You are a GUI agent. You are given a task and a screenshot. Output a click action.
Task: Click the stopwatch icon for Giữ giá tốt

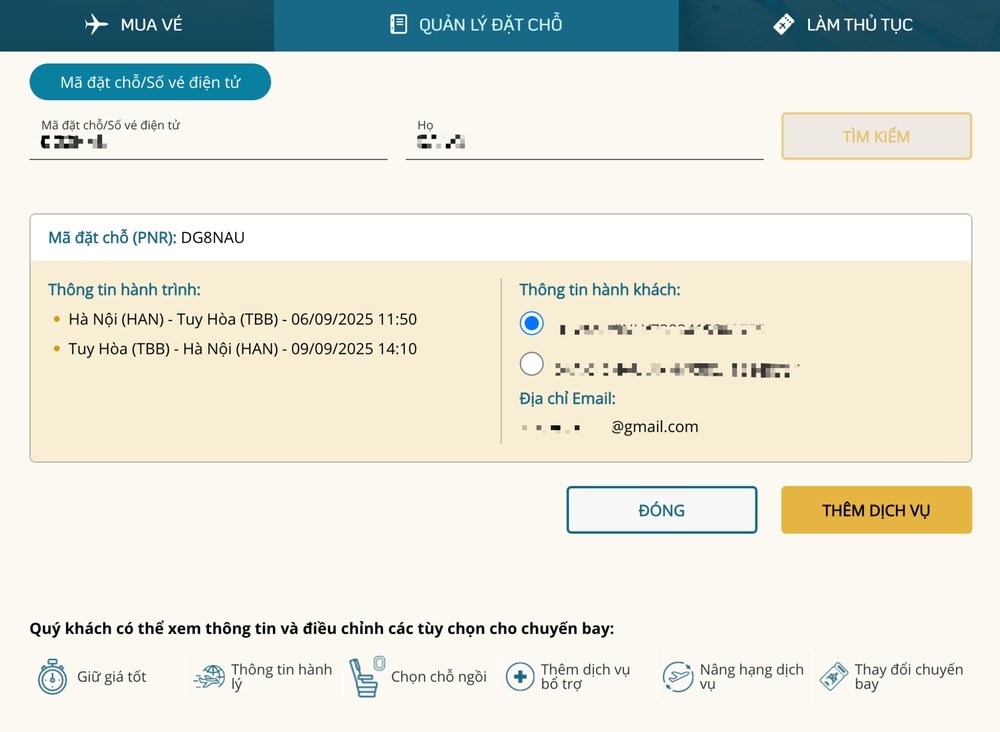point(52,677)
